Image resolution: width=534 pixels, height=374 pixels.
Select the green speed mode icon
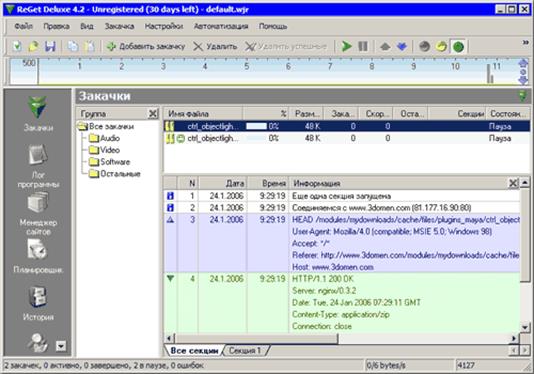point(458,47)
